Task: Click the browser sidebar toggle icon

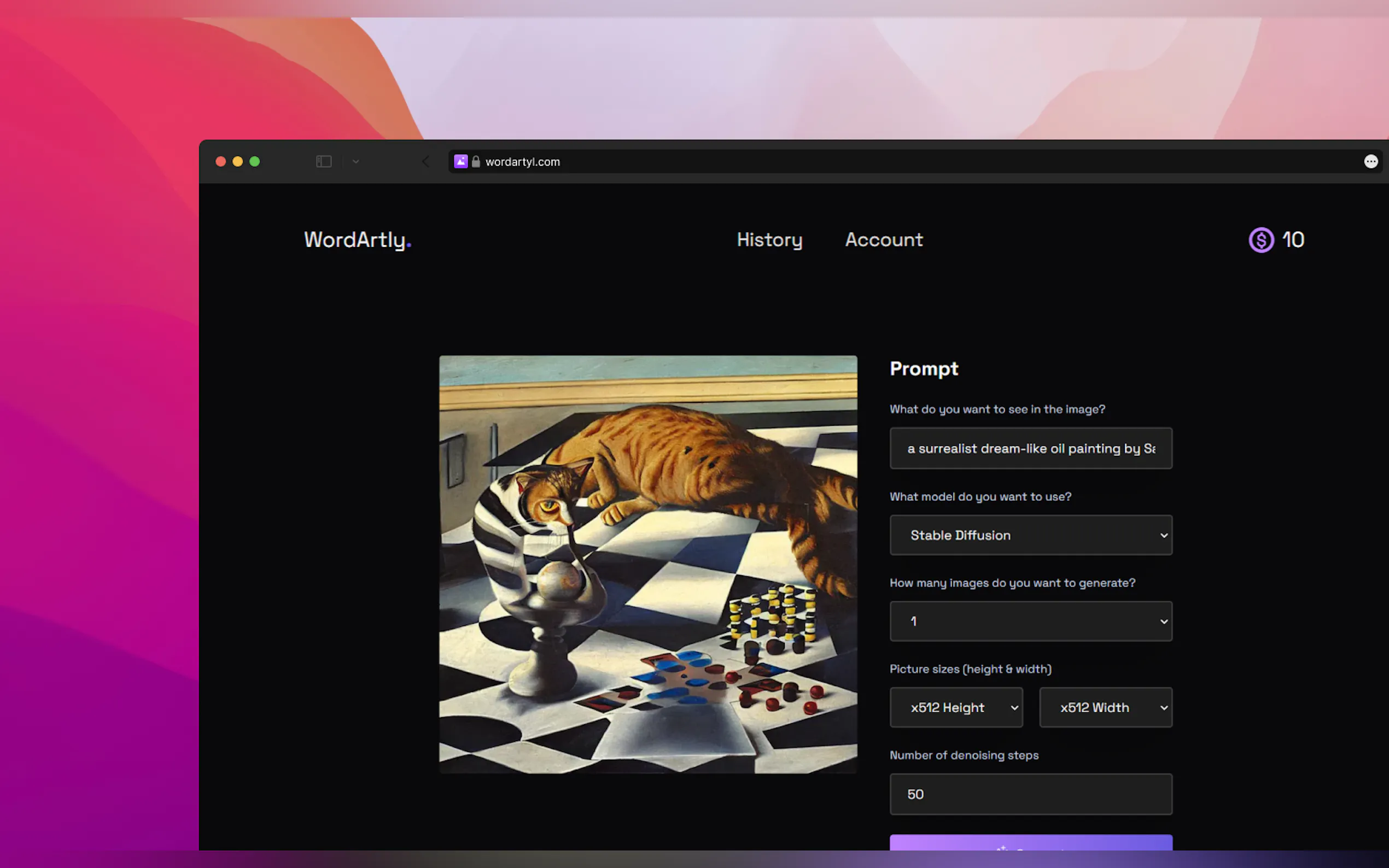Action: 324,162
